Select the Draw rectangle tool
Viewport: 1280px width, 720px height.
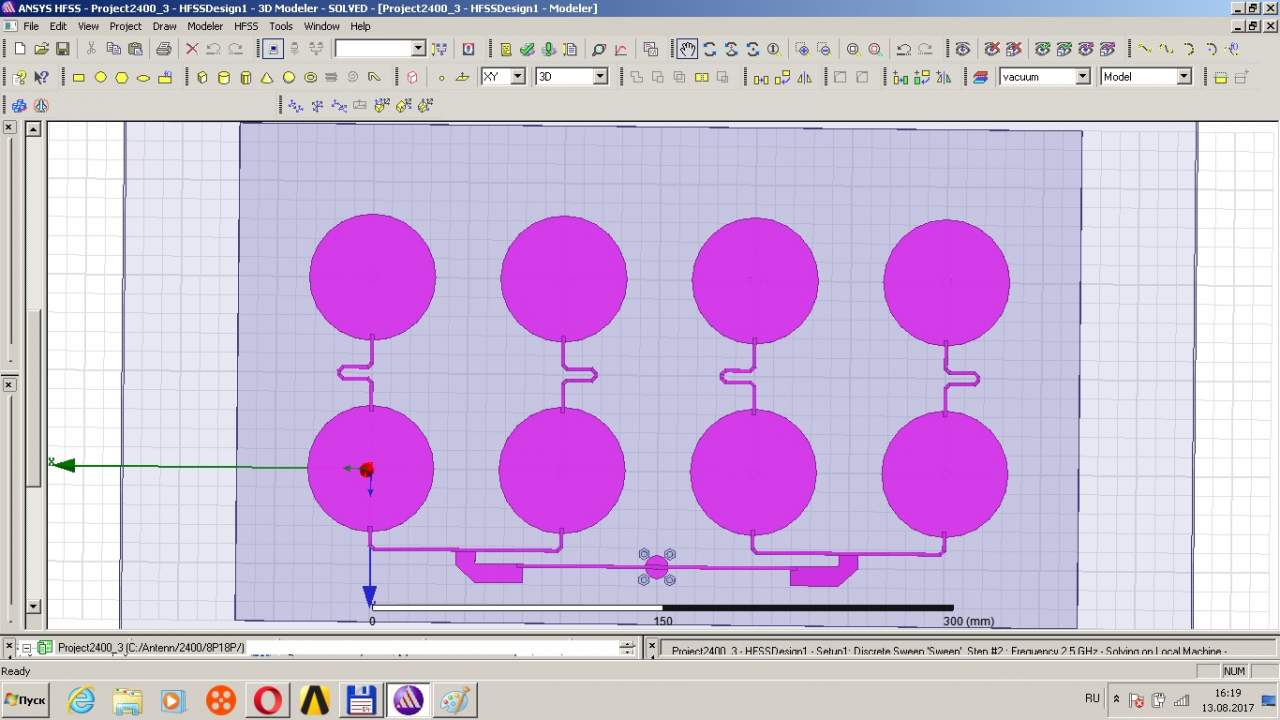coord(79,77)
